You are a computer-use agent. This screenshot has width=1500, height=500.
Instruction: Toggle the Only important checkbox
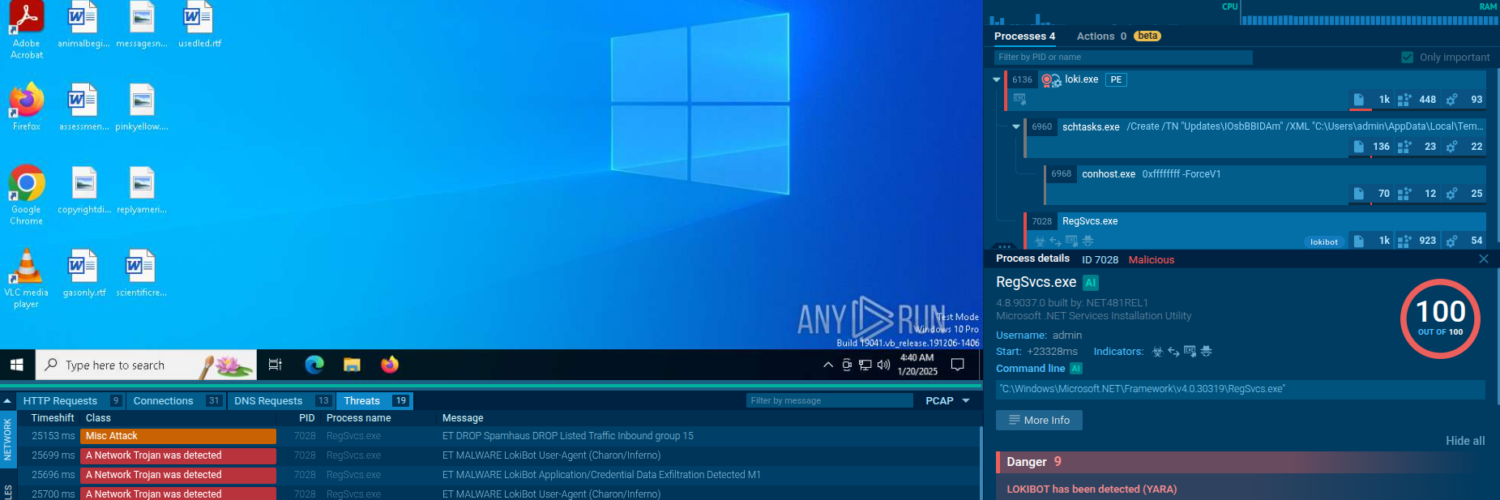pos(1407,58)
